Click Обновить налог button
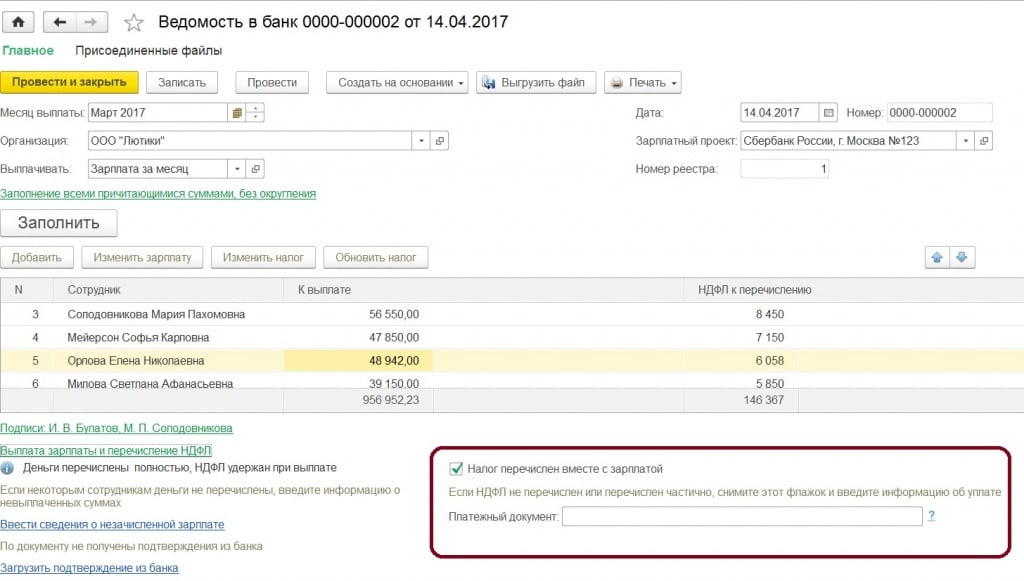The width and height of the screenshot is (1024, 581). coord(376,257)
